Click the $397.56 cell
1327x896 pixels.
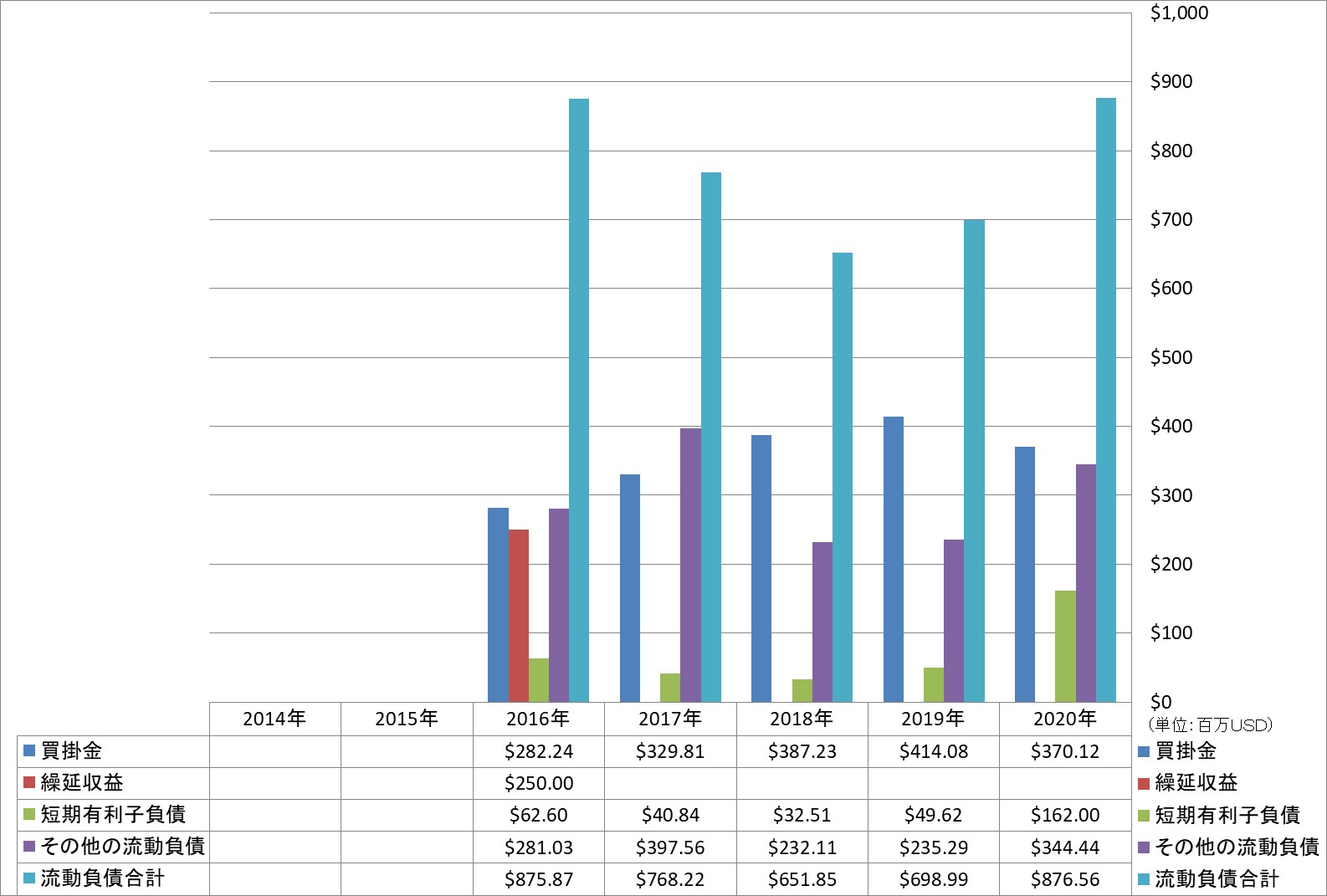[670, 847]
